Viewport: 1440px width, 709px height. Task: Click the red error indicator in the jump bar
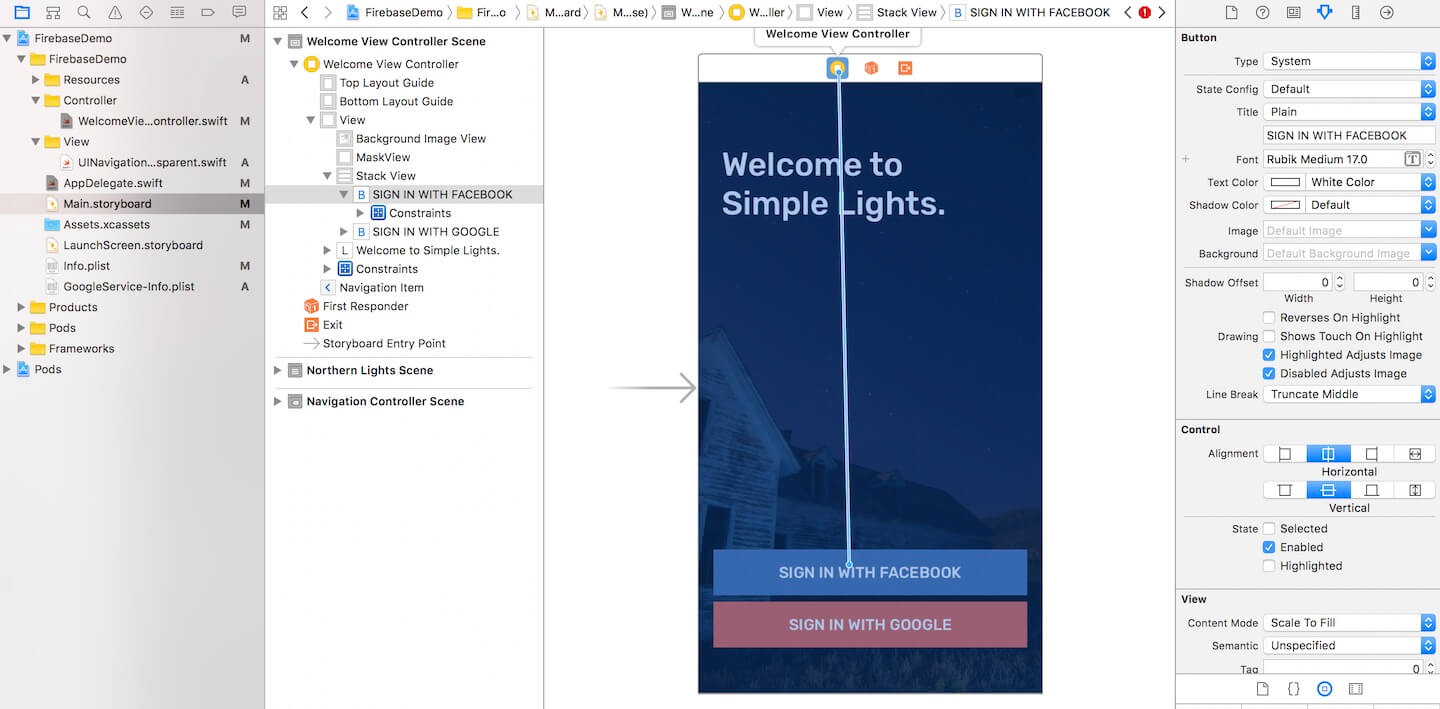(1145, 12)
